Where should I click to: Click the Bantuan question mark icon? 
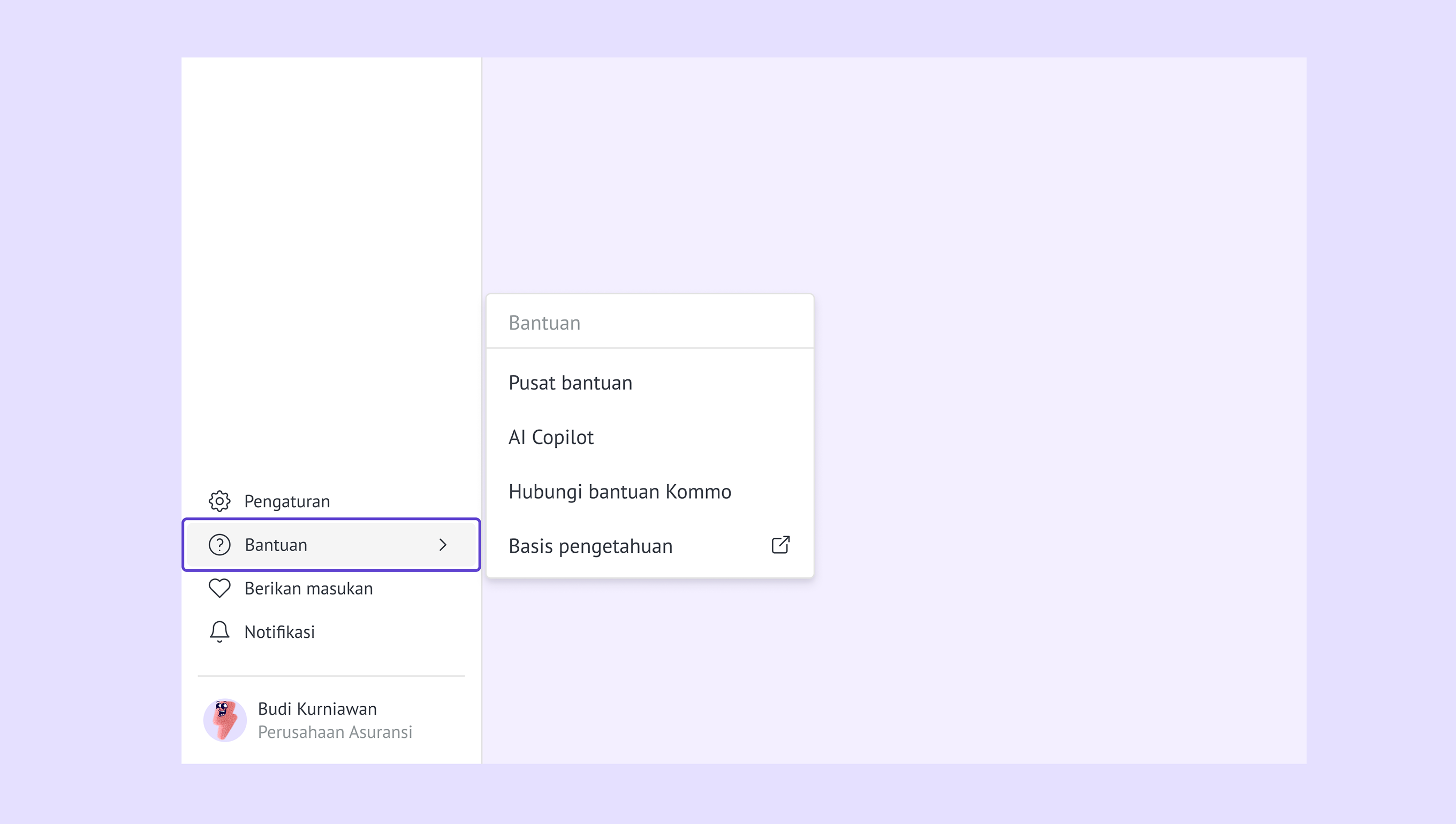click(219, 545)
